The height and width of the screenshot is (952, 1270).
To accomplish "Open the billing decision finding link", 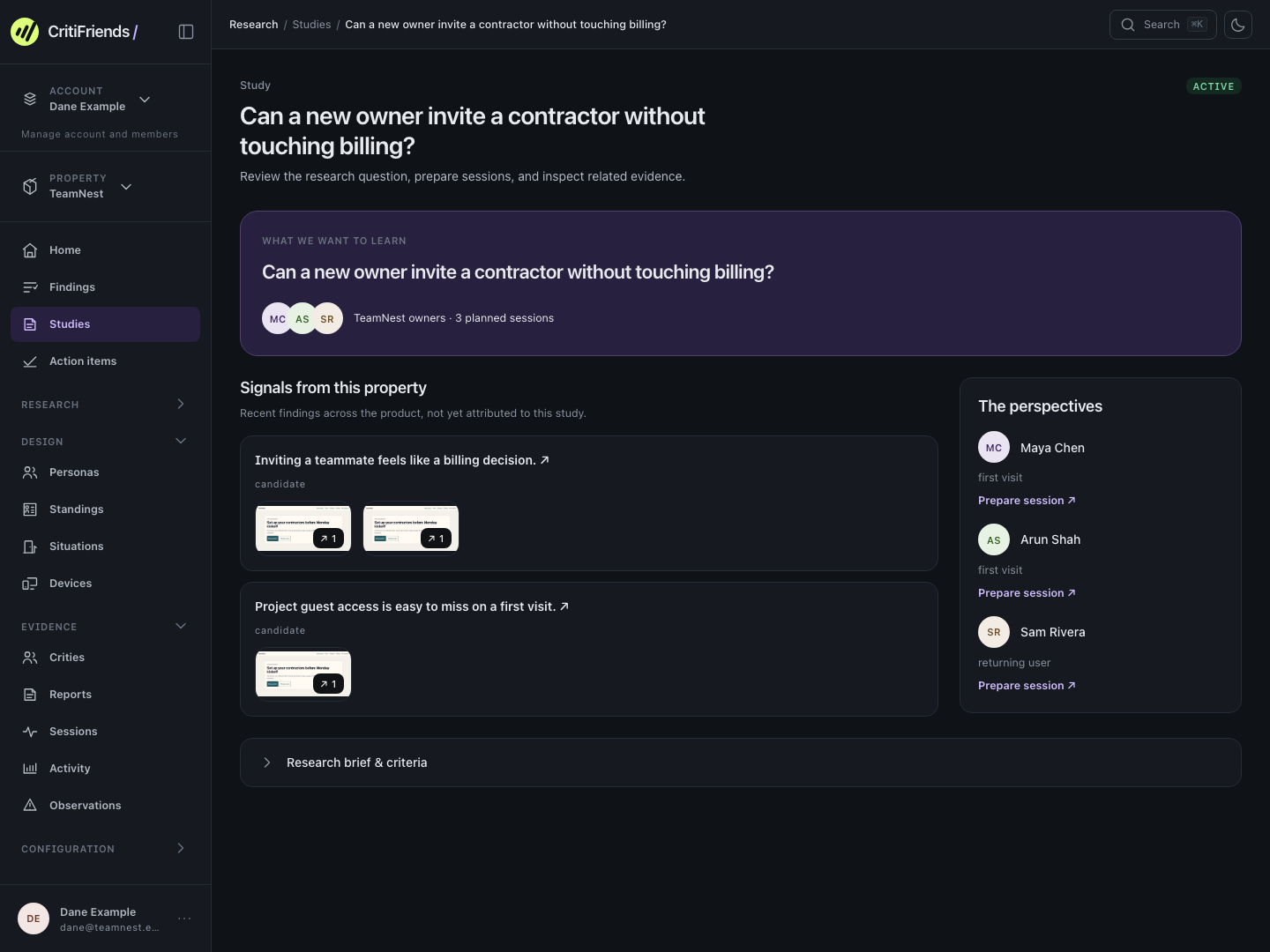I will coord(402,460).
